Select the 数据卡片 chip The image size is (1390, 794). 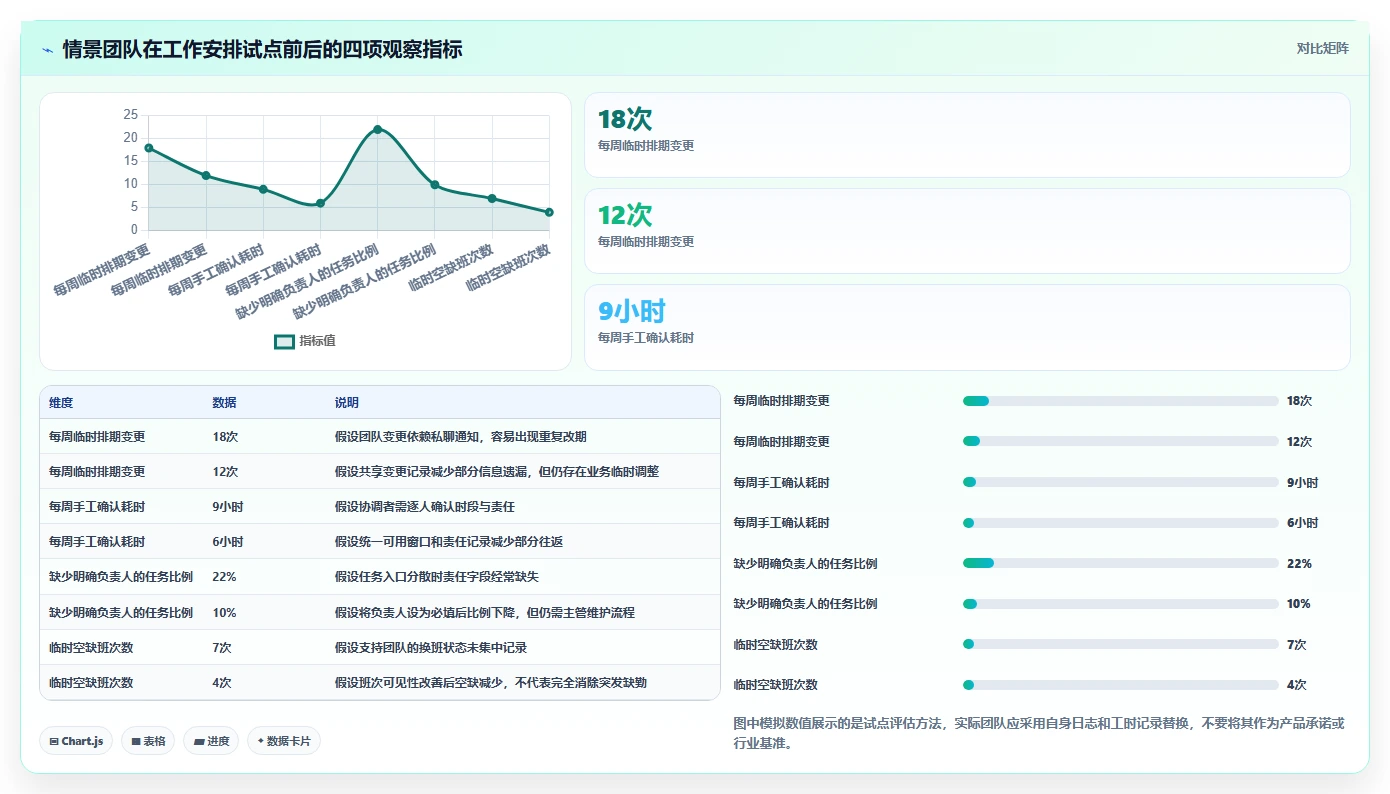coord(284,741)
